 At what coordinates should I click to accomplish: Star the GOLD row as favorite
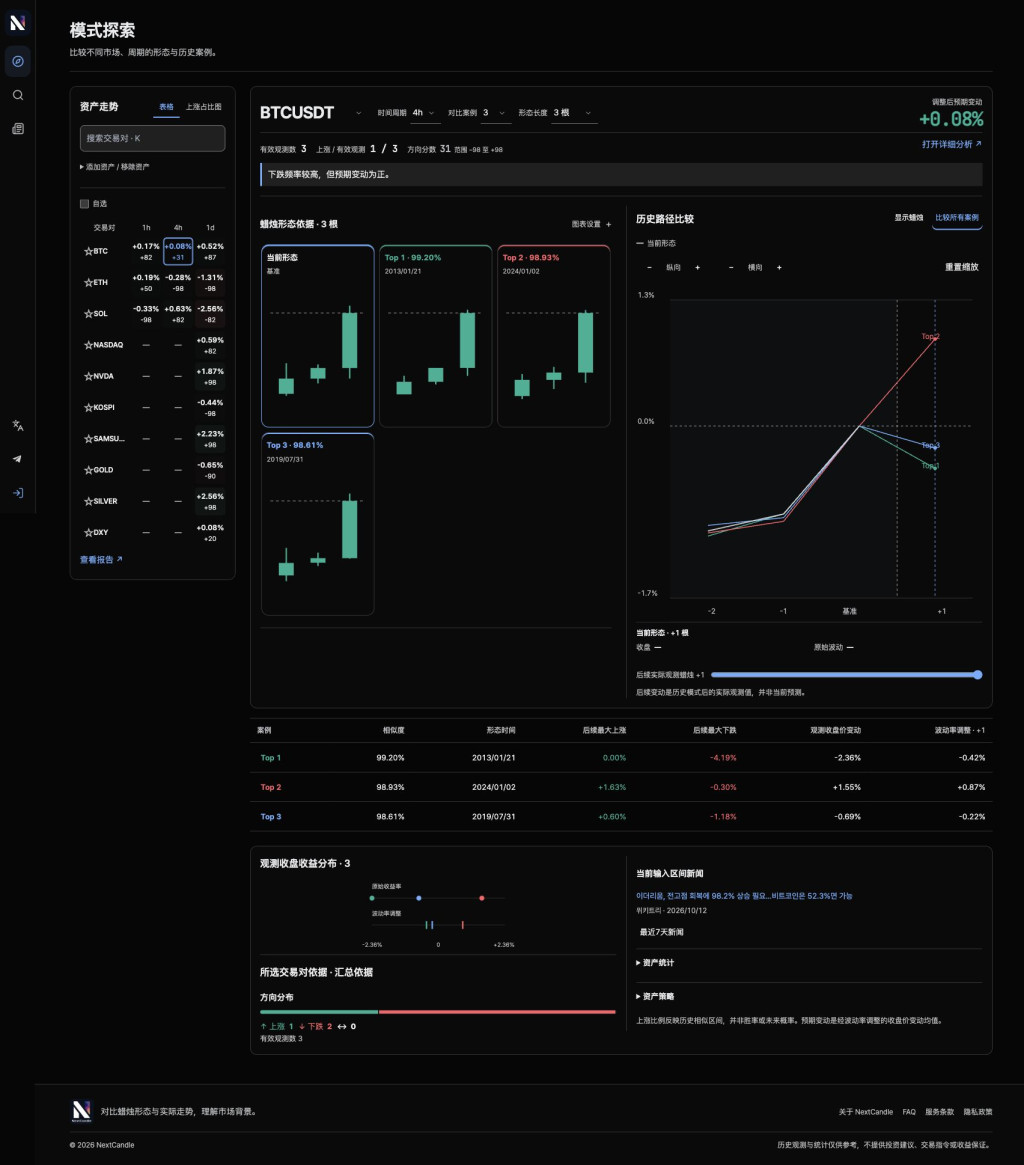tap(88, 470)
